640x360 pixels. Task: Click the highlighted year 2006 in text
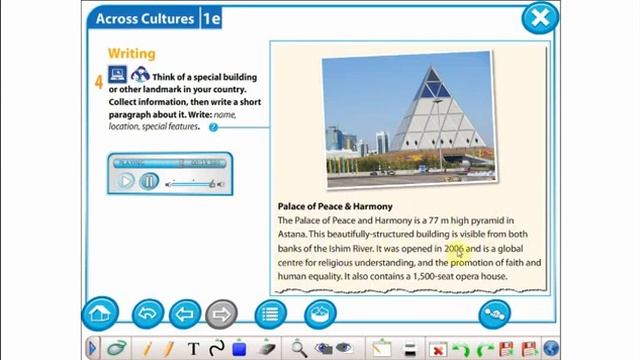pos(454,248)
